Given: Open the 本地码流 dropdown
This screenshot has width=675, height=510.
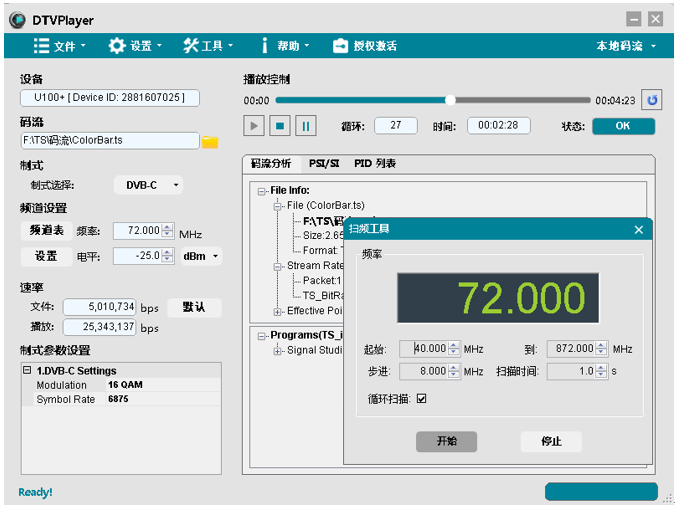Looking at the screenshot, I should pos(626,46).
